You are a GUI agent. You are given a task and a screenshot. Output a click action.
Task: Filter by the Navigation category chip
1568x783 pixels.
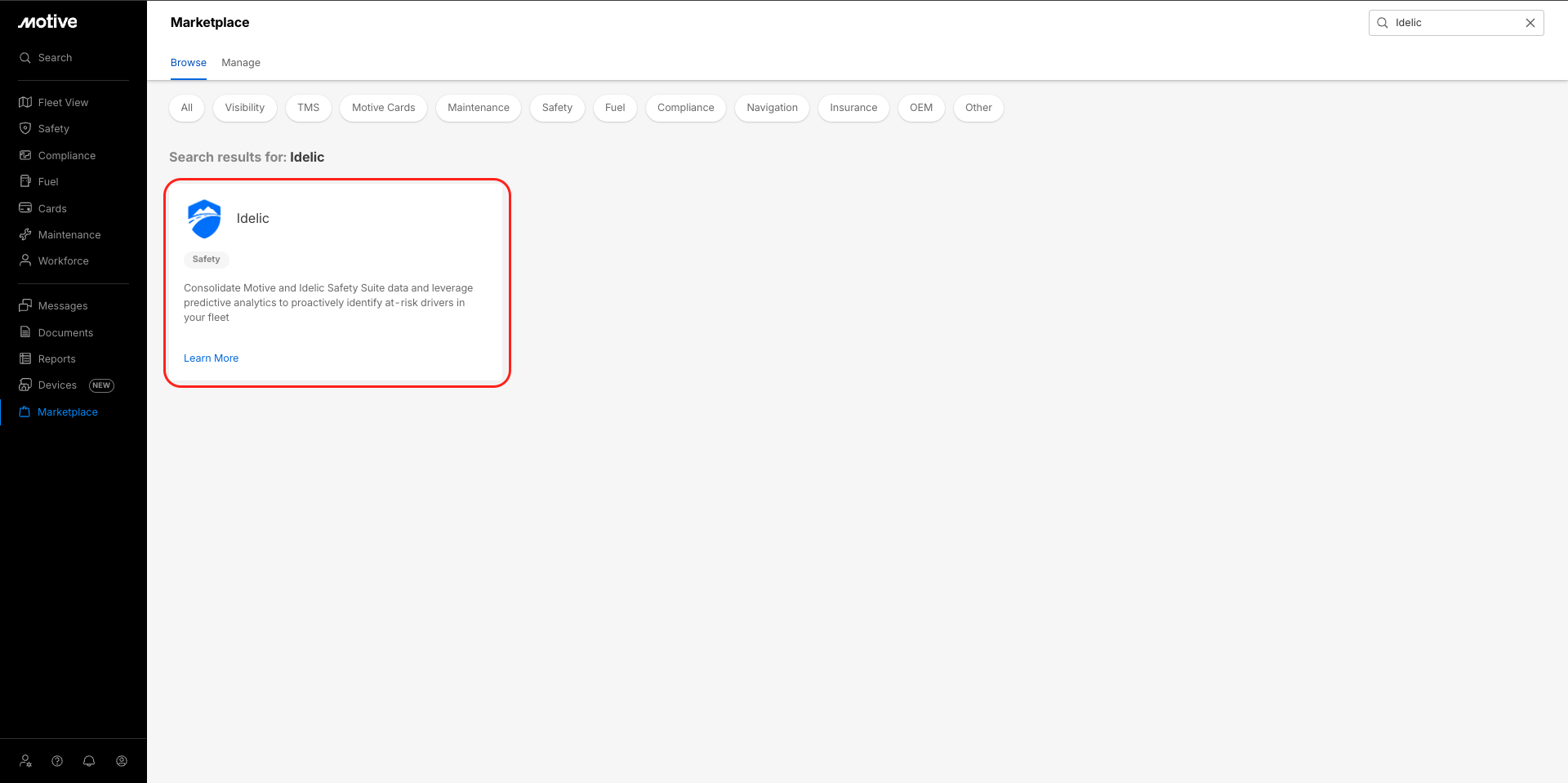pyautogui.click(x=773, y=108)
